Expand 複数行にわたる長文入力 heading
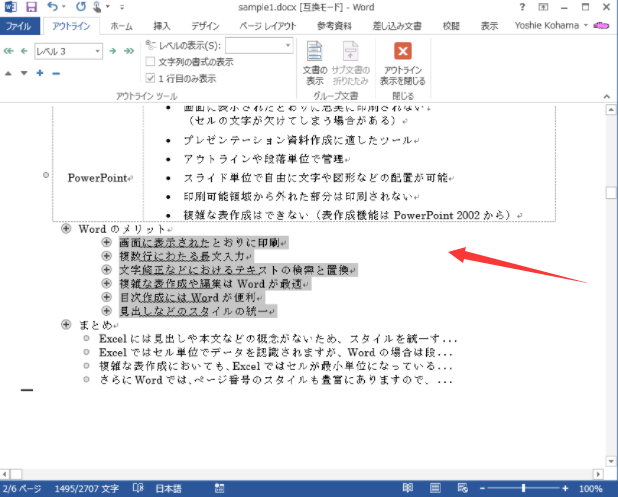This screenshot has width=618, height=497. [106, 256]
